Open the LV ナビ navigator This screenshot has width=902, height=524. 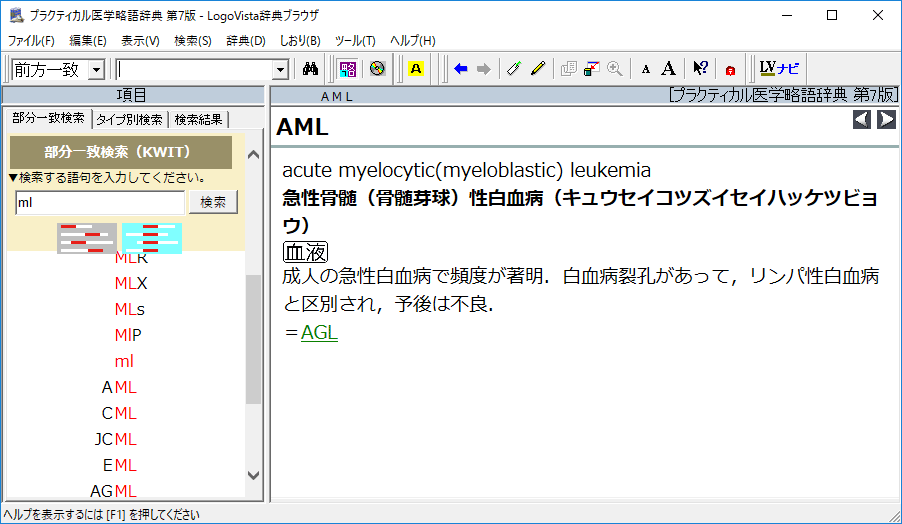point(779,69)
